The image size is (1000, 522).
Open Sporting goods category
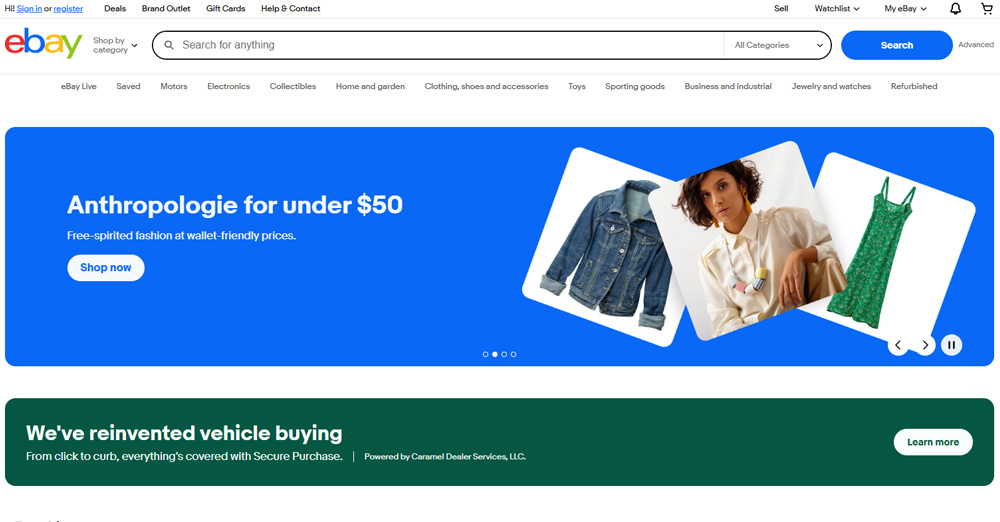(635, 86)
